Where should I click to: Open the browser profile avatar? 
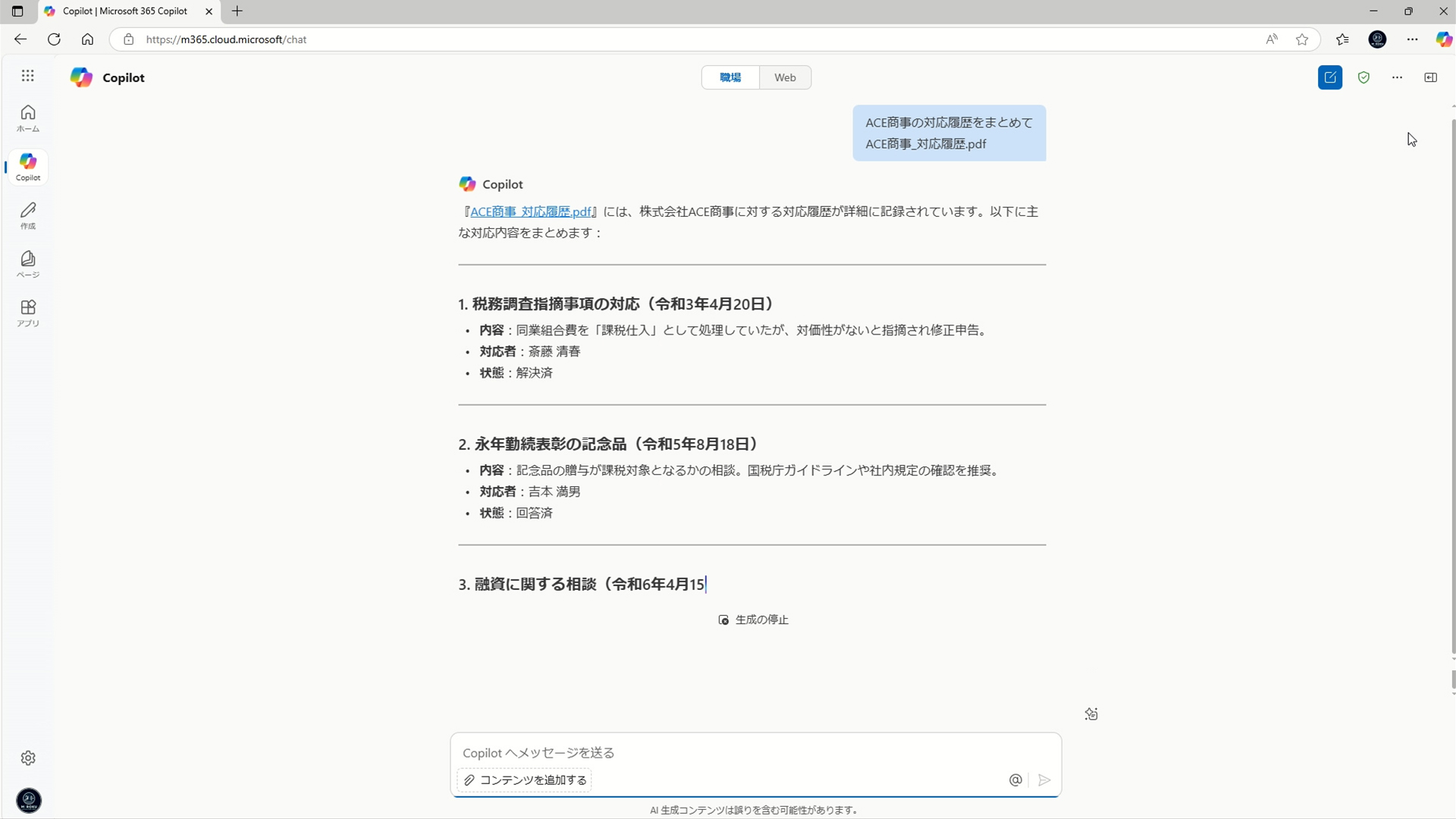(x=1377, y=39)
